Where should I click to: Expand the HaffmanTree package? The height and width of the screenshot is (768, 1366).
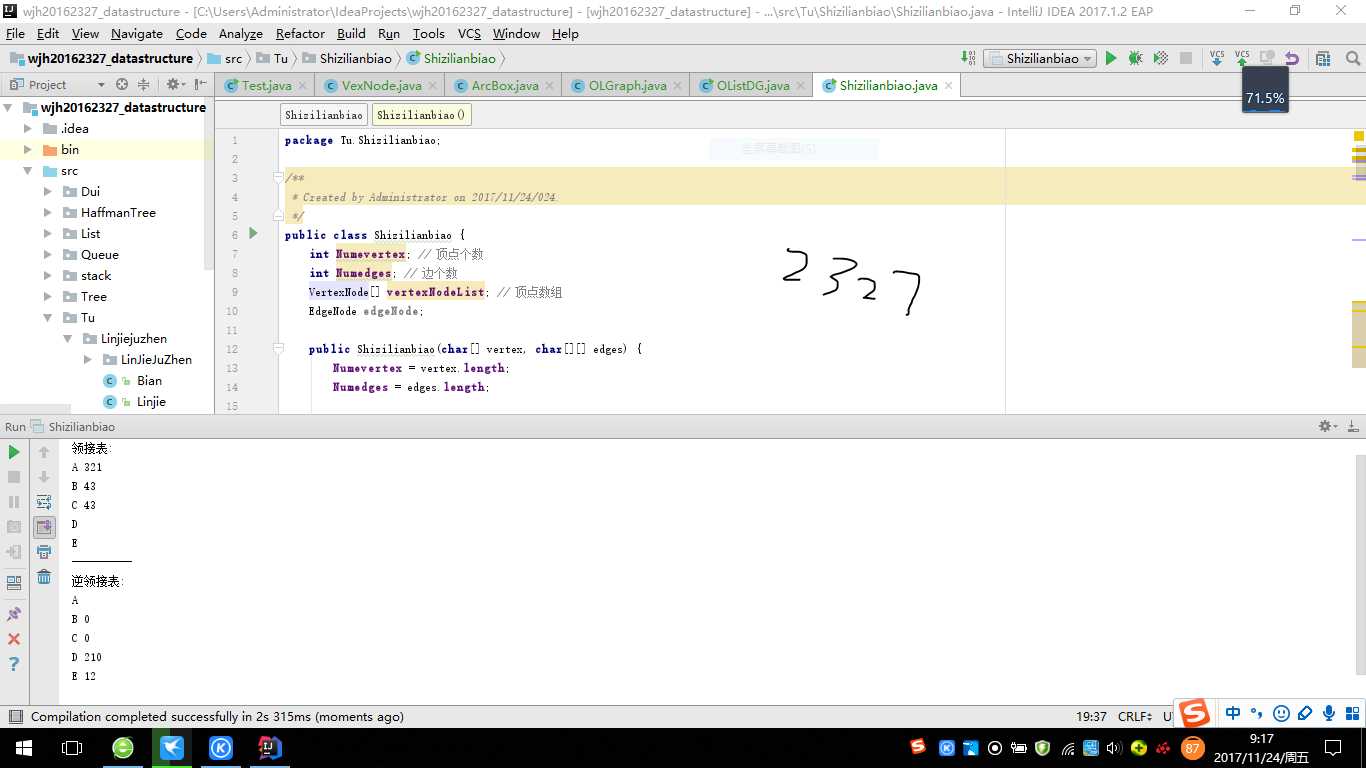point(48,212)
